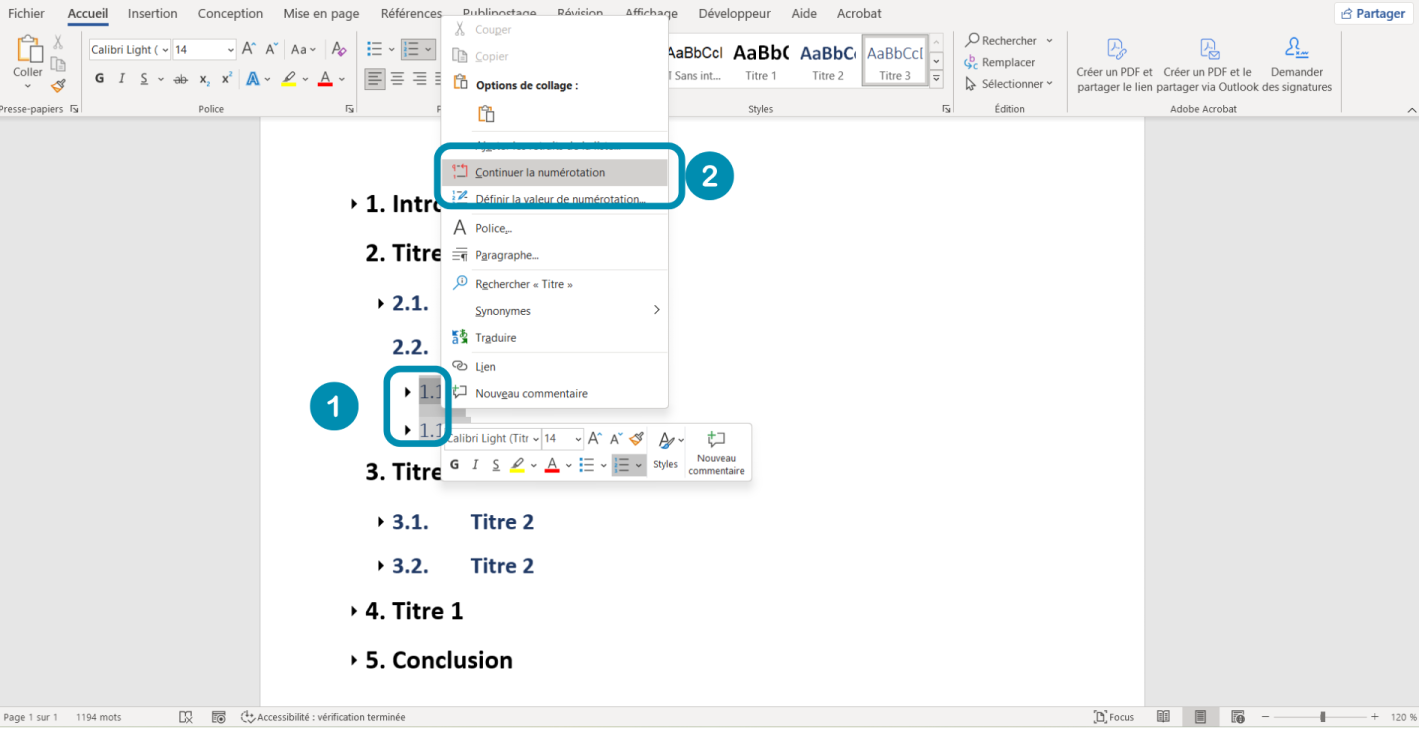
Task: Toggle strikethrough formatting in the ribbon
Action: tap(180, 79)
